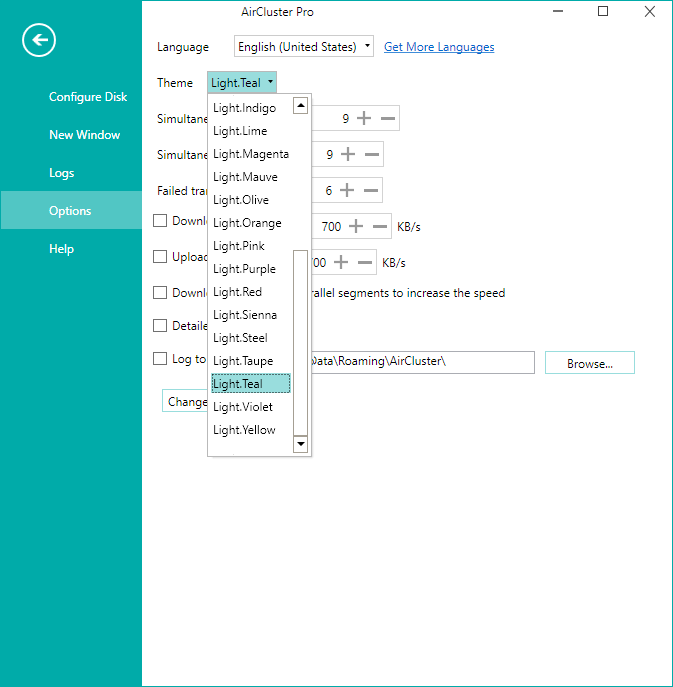Pick the Light.Yellow theme
673x687 pixels.
click(x=251, y=430)
